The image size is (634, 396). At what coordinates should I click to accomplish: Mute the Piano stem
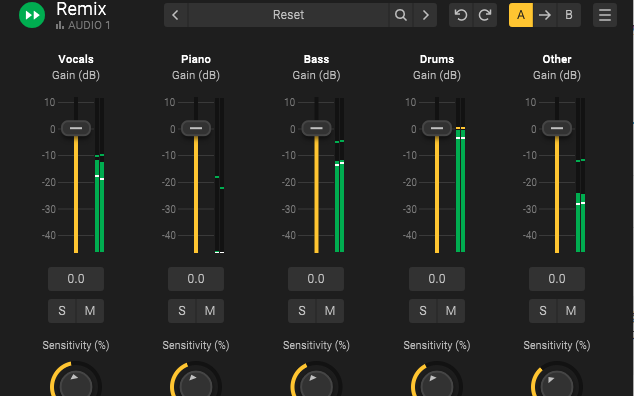point(210,311)
